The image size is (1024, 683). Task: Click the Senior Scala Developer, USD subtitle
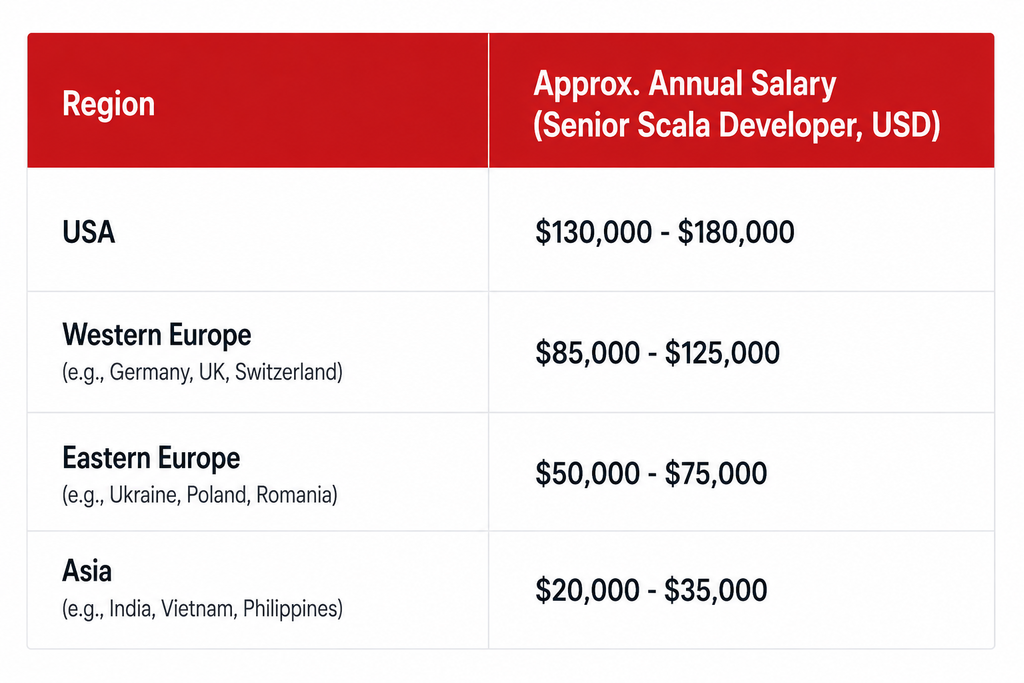click(x=737, y=125)
